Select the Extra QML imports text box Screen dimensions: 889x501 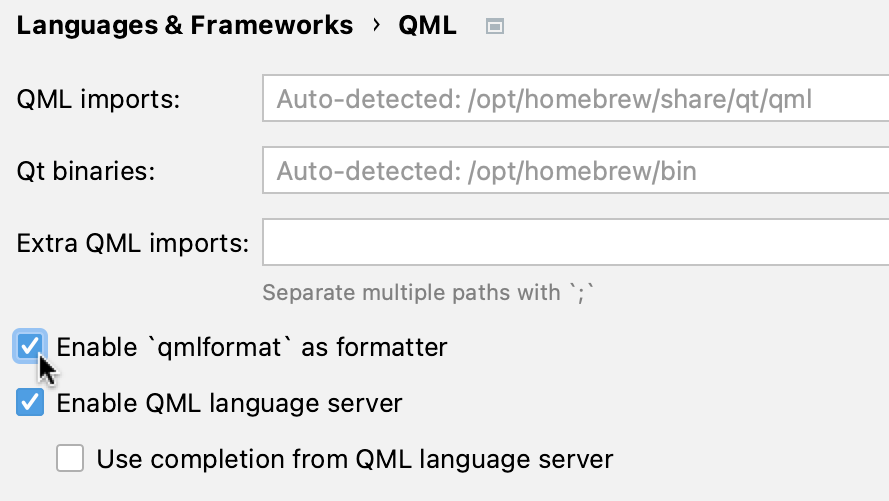[575, 242]
